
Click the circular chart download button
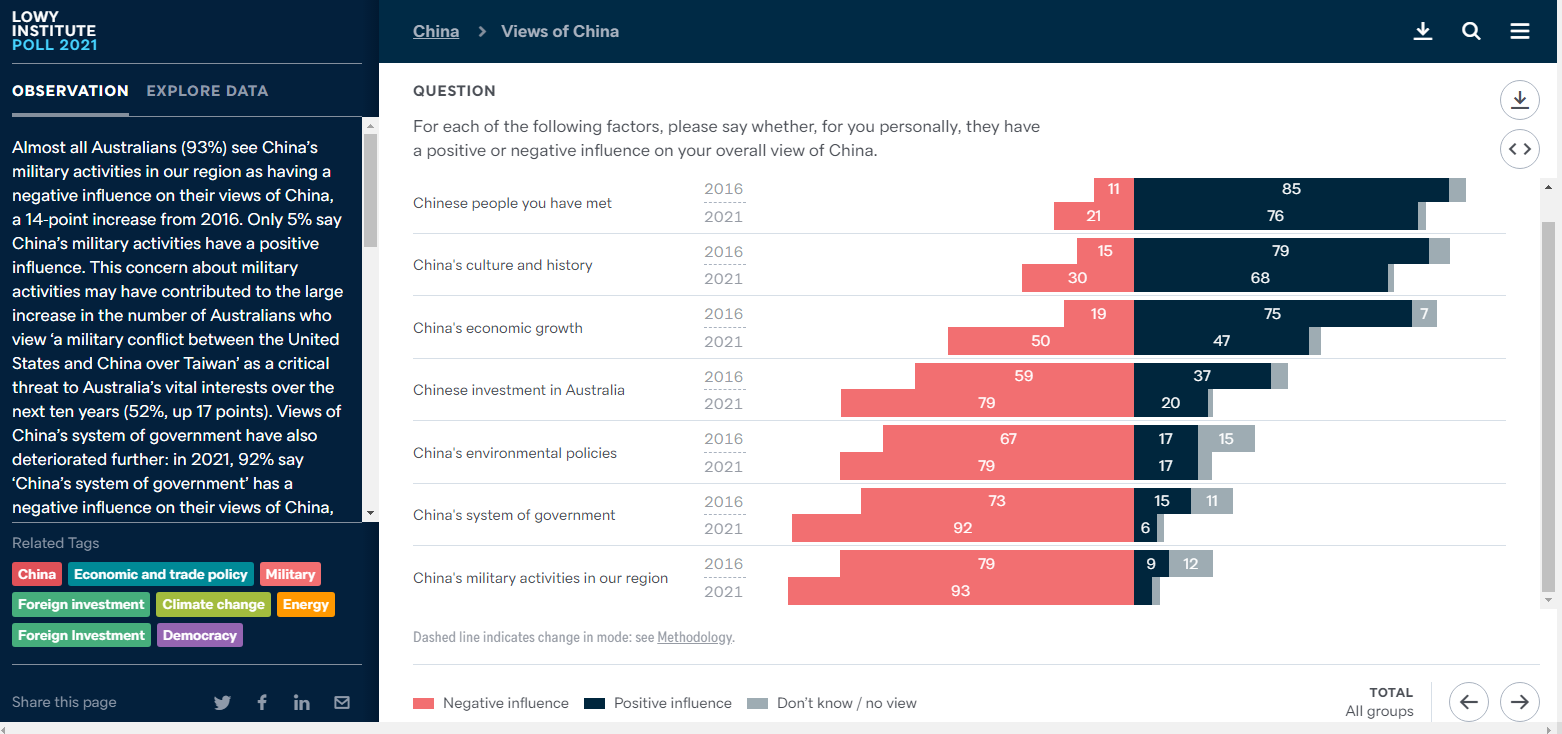click(1519, 99)
